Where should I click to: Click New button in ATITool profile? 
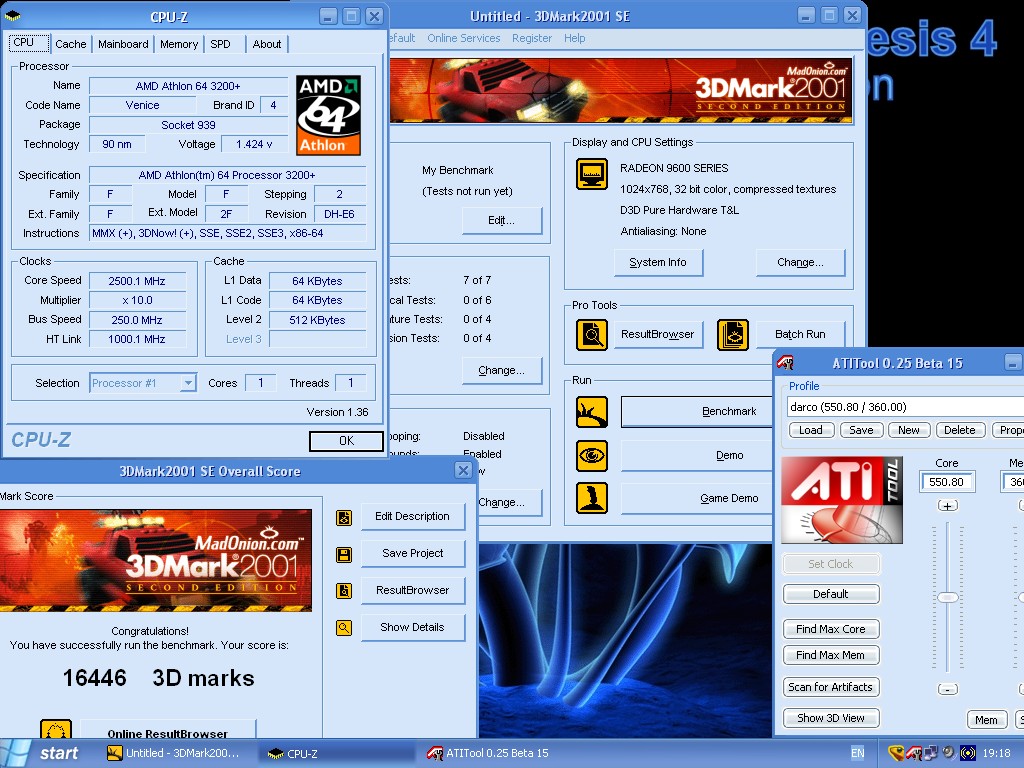(909, 430)
